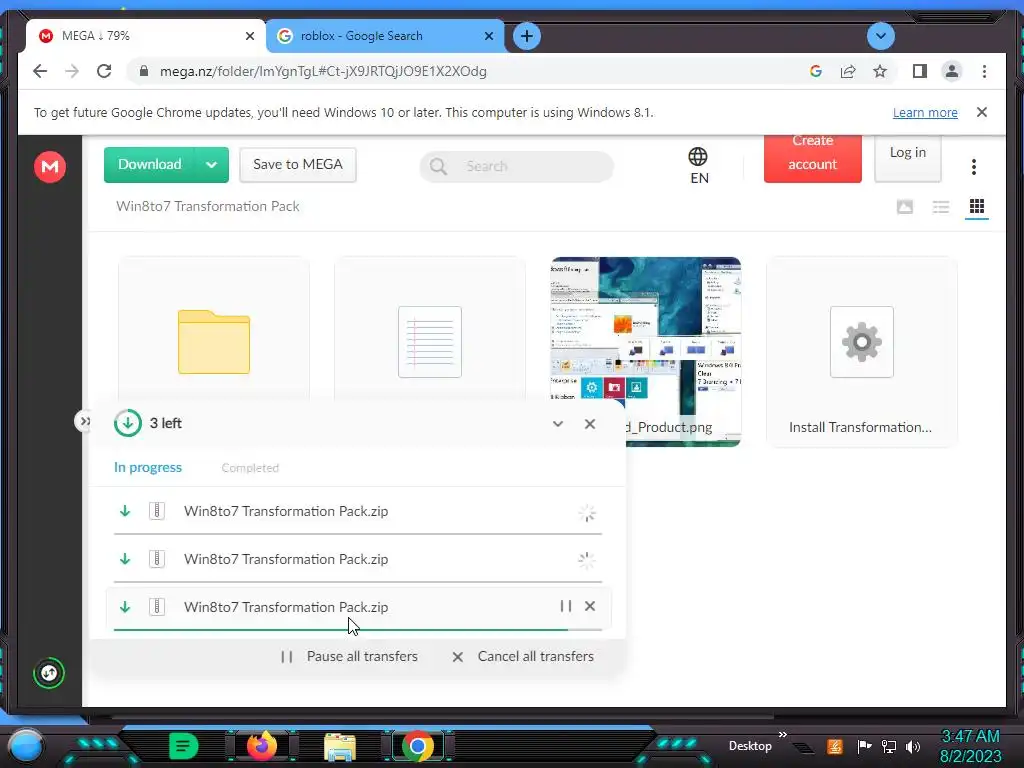1024x768 pixels.
Task: Click the magnifier icon in the Search box
Action: (x=438, y=167)
